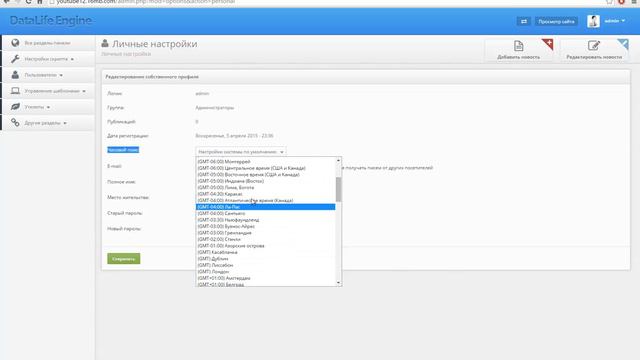Open the admin user dropdown
This screenshot has height=360, width=640.
[x=615, y=21]
